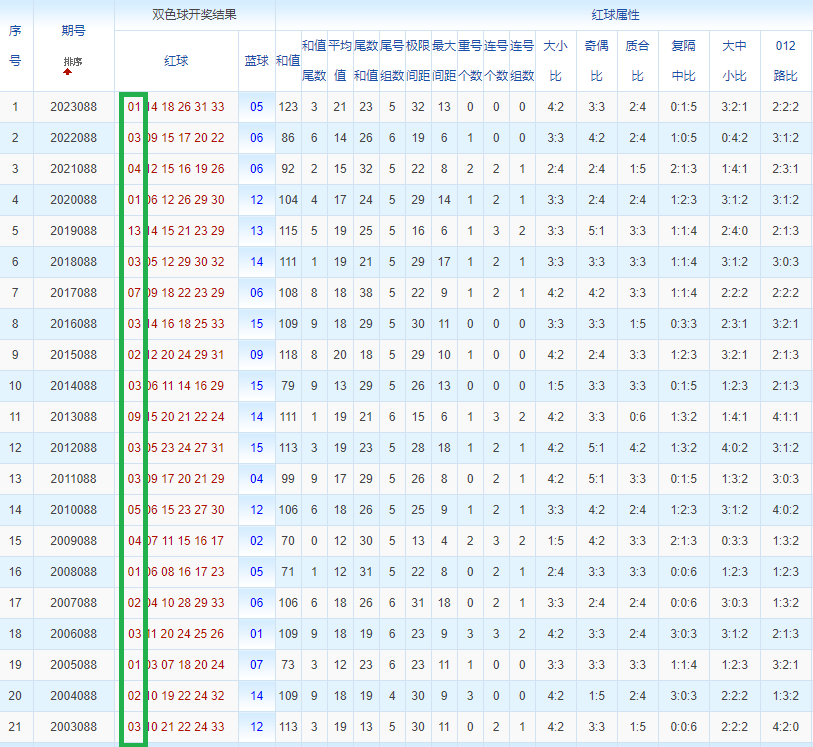Image resolution: width=813 pixels, height=747 pixels.
Task: Click the 复隔中比 column header
Action: pos(683,61)
